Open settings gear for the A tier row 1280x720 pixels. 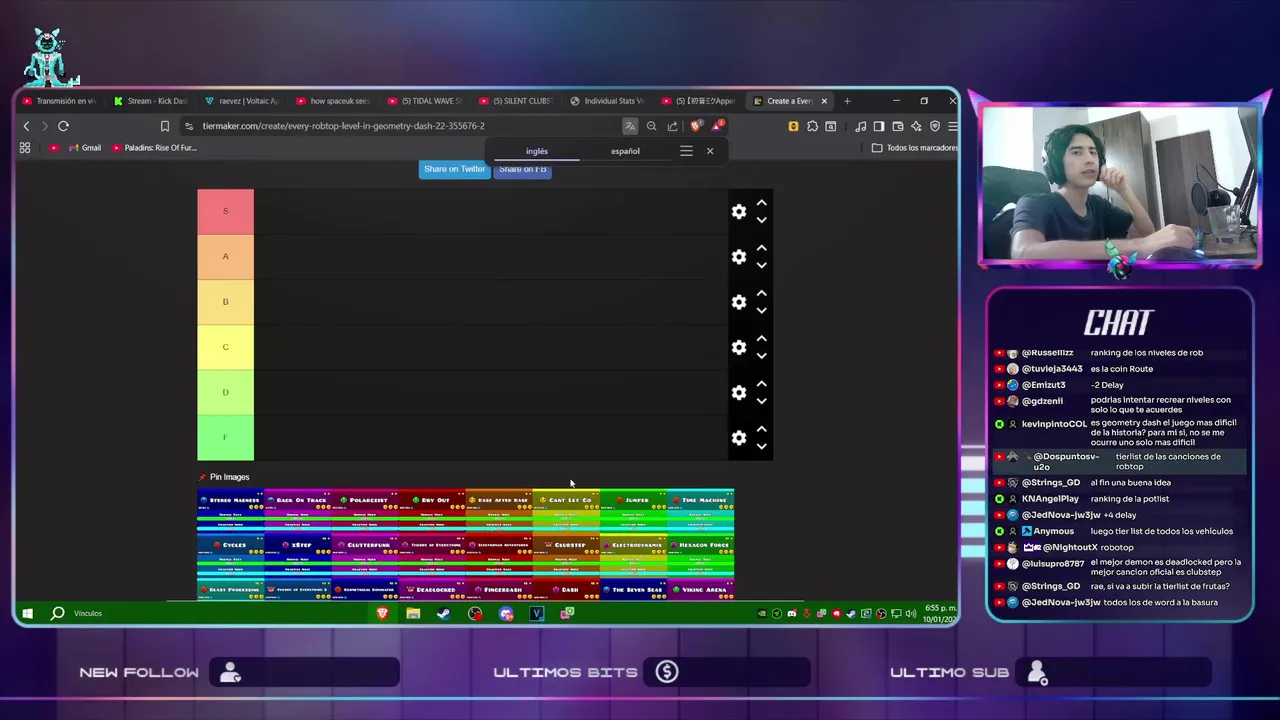[x=738, y=257]
